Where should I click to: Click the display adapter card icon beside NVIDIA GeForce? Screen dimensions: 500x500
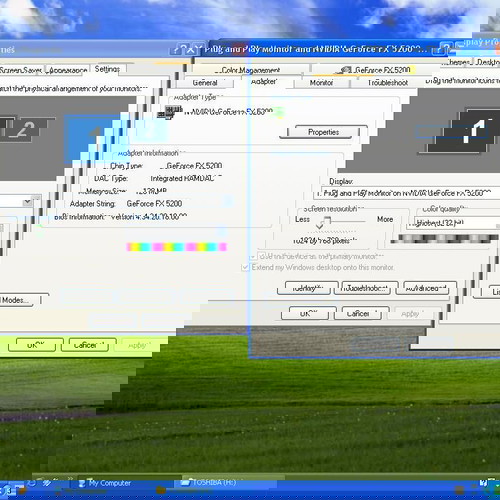click(x=170, y=112)
